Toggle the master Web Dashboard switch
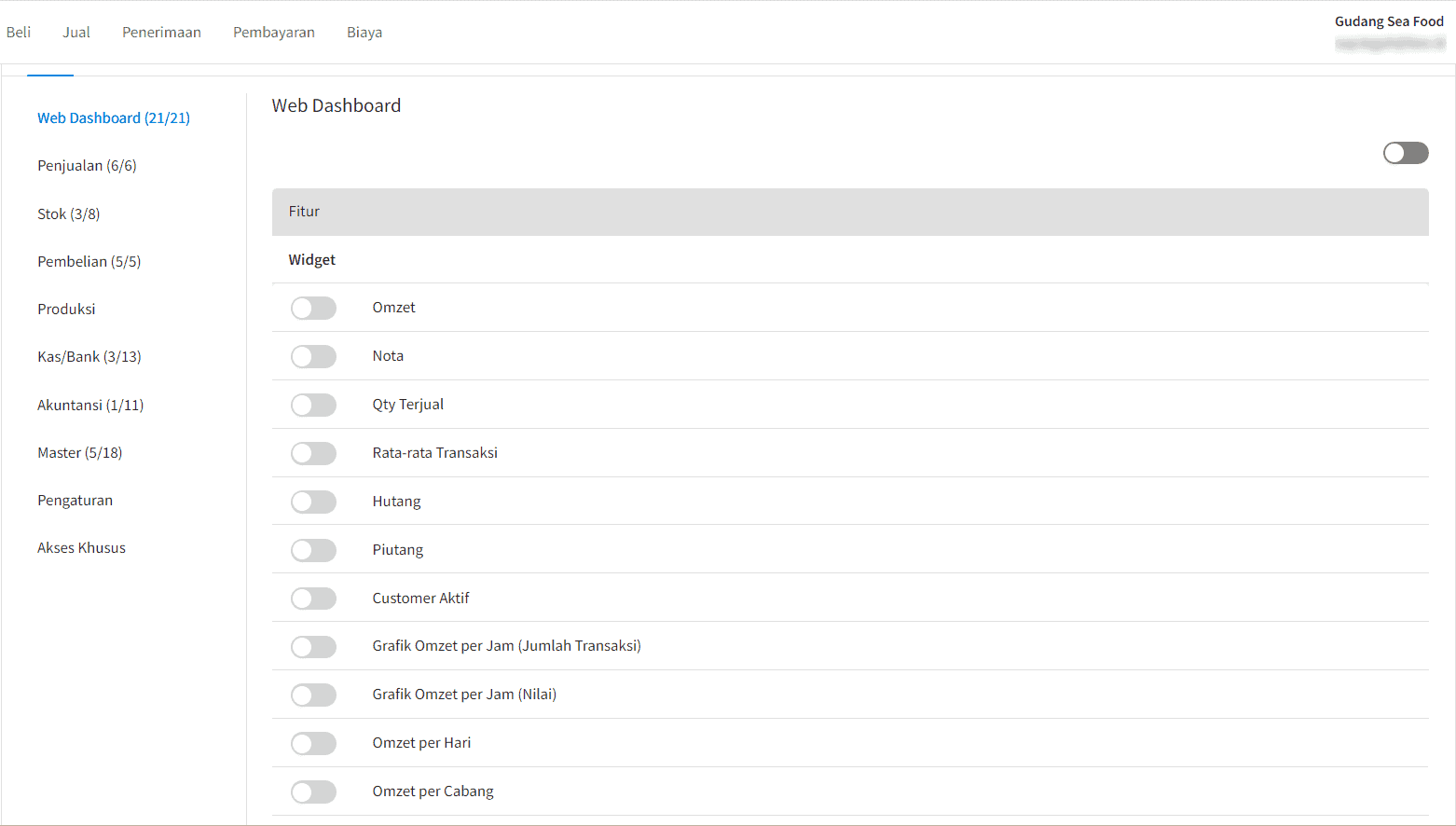 1406,153
